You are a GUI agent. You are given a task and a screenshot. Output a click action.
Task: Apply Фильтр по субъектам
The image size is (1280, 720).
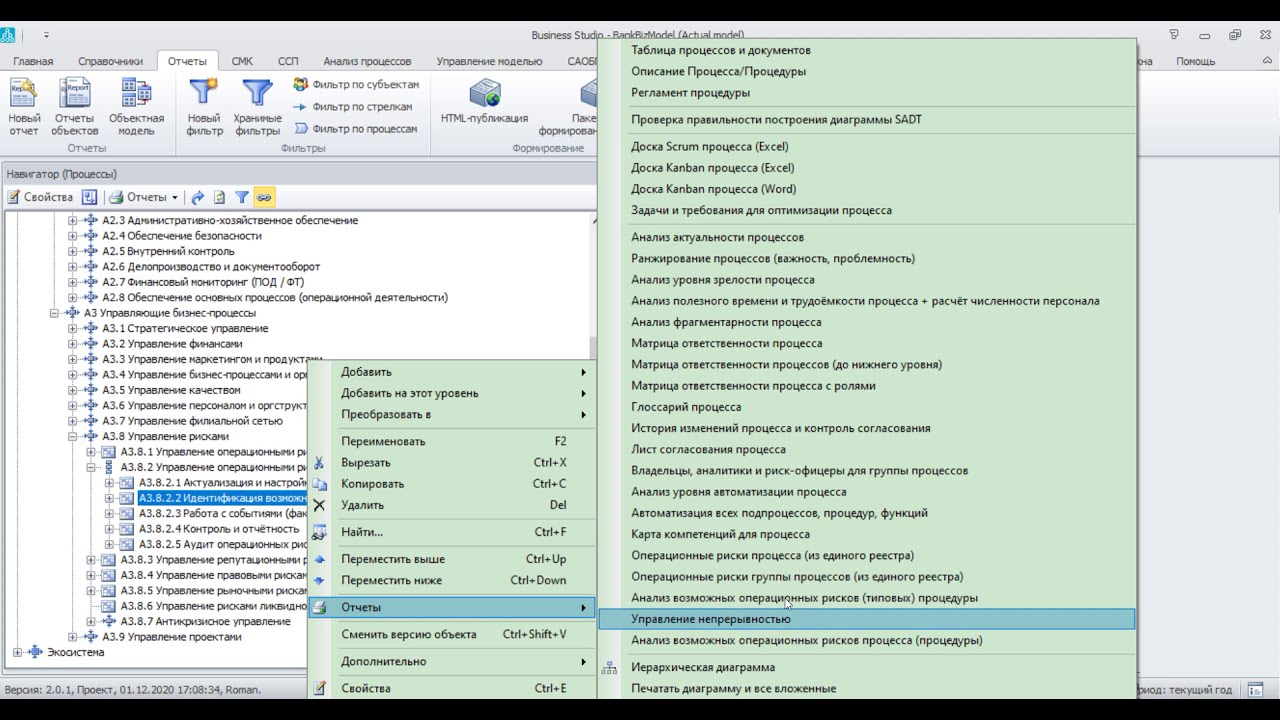356,85
